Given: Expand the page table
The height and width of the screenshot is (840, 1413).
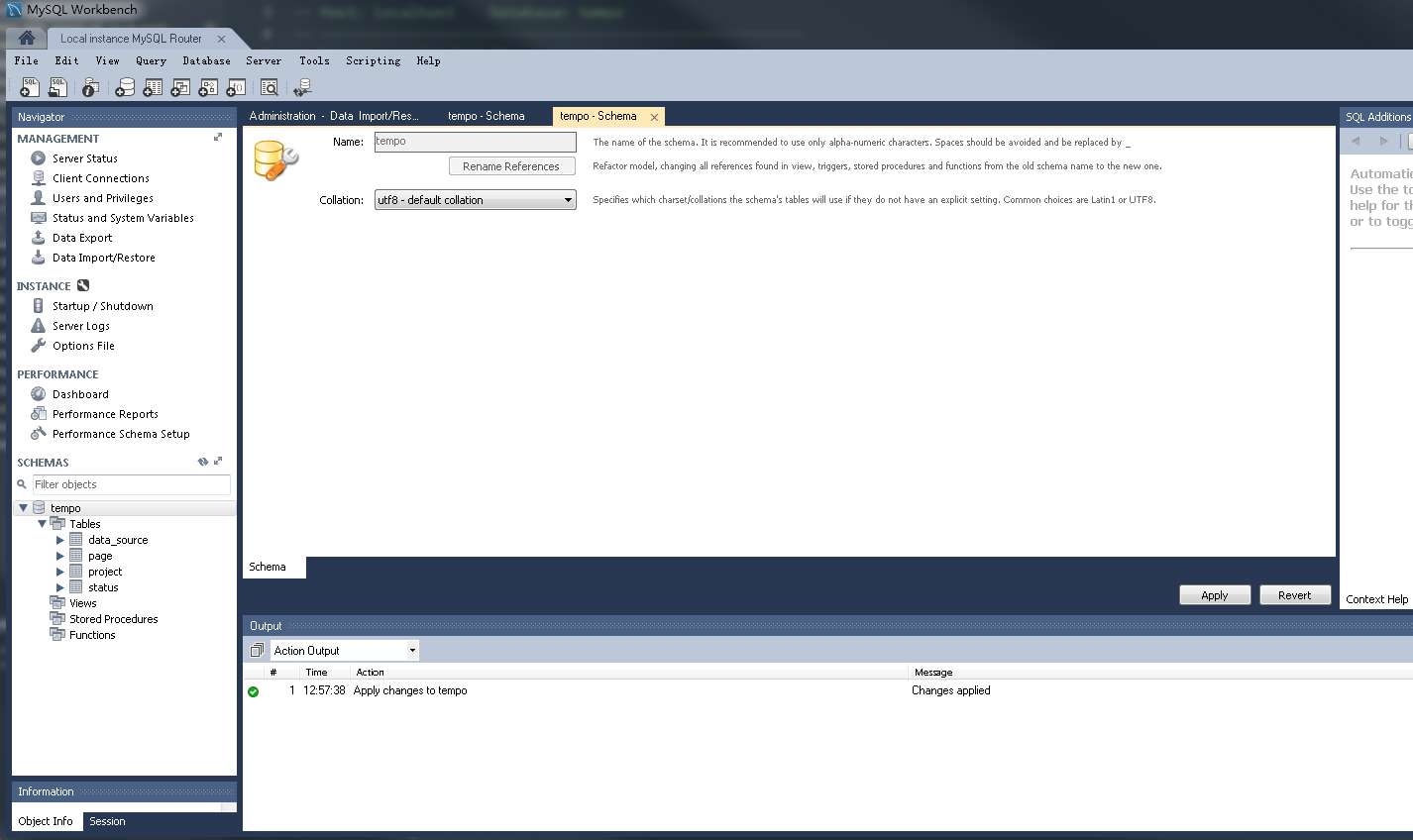Looking at the screenshot, I should point(60,556).
